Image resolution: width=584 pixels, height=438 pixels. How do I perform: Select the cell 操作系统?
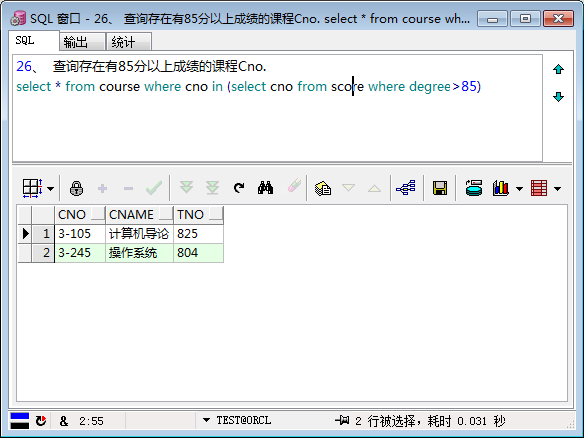(x=139, y=253)
